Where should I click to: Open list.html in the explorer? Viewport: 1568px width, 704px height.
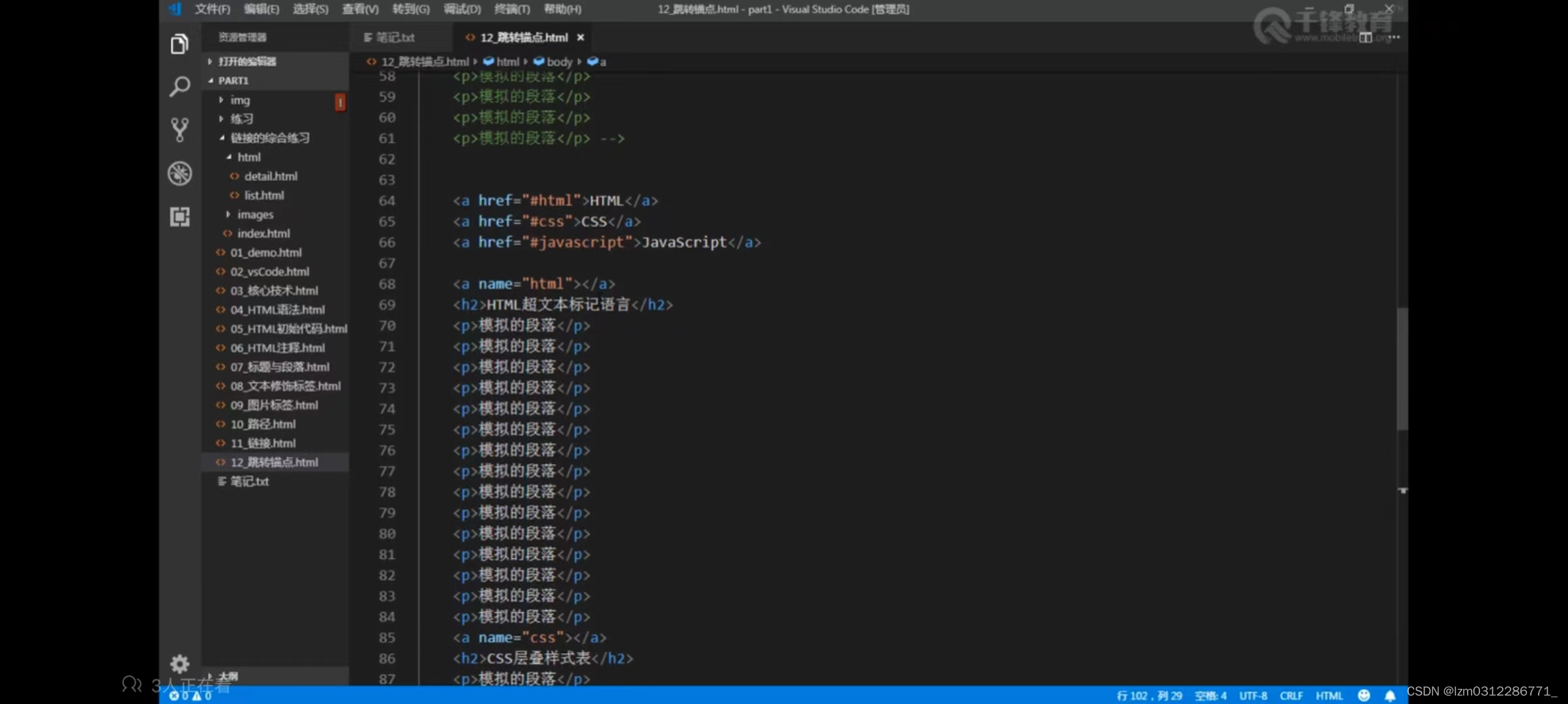pyautogui.click(x=276, y=195)
